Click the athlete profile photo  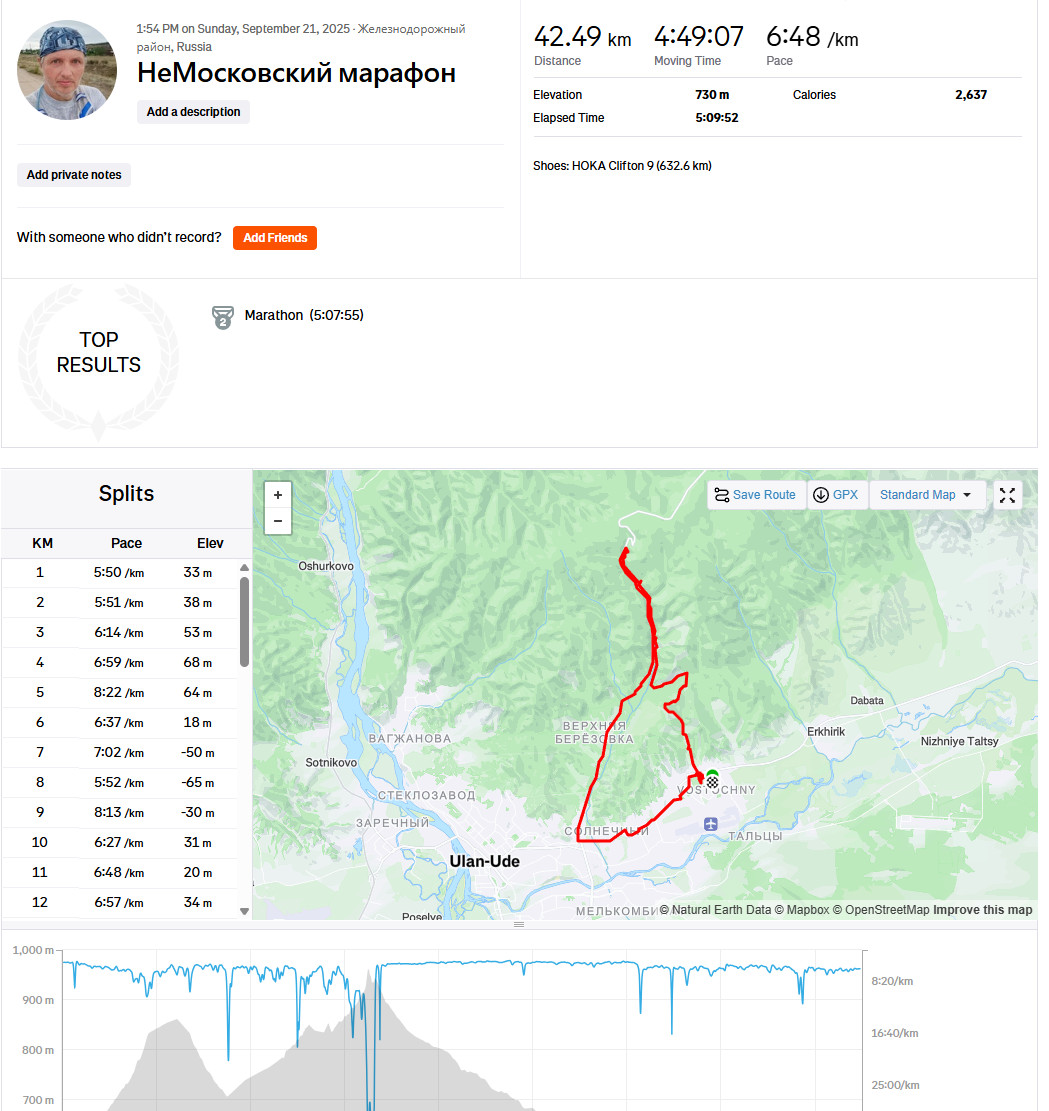point(67,70)
